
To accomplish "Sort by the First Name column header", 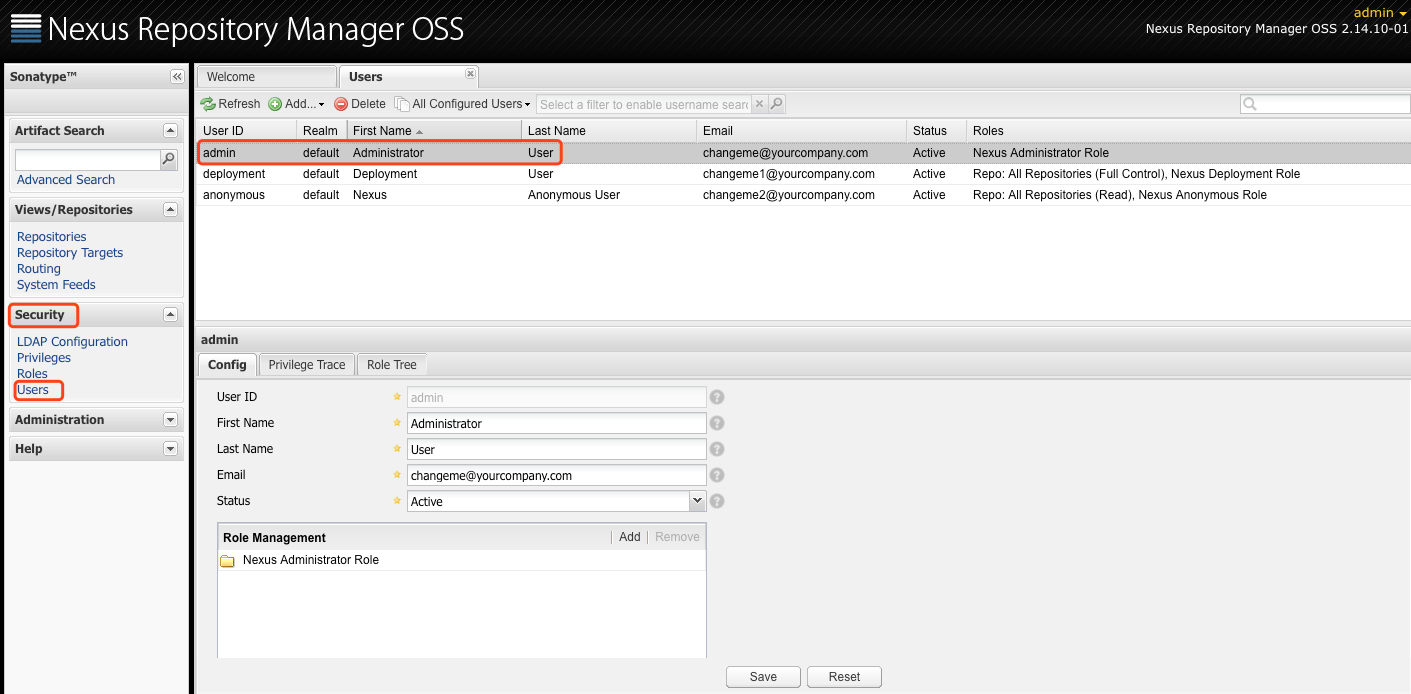I will point(434,131).
